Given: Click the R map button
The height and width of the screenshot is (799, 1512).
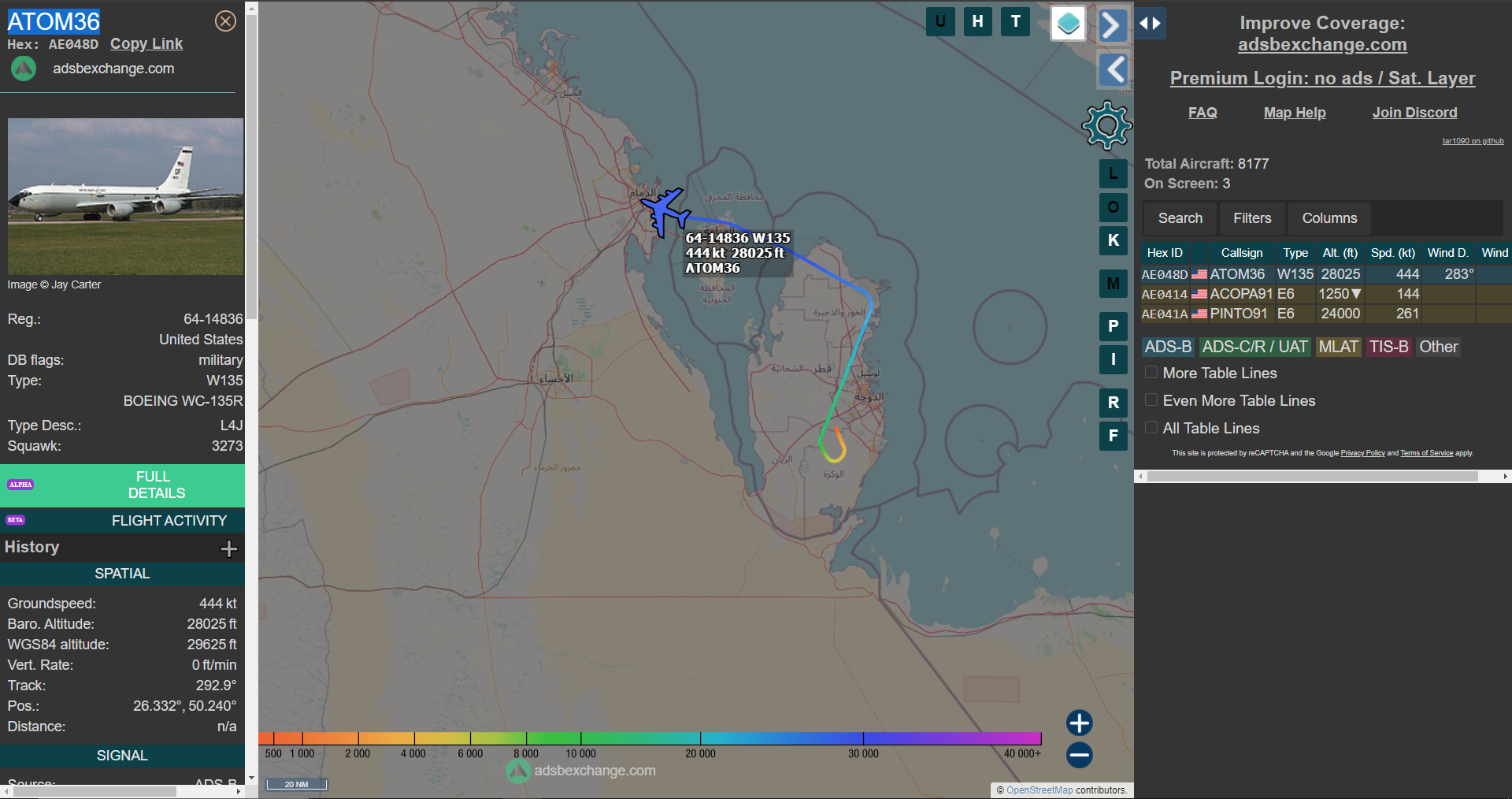Looking at the screenshot, I should (1113, 403).
